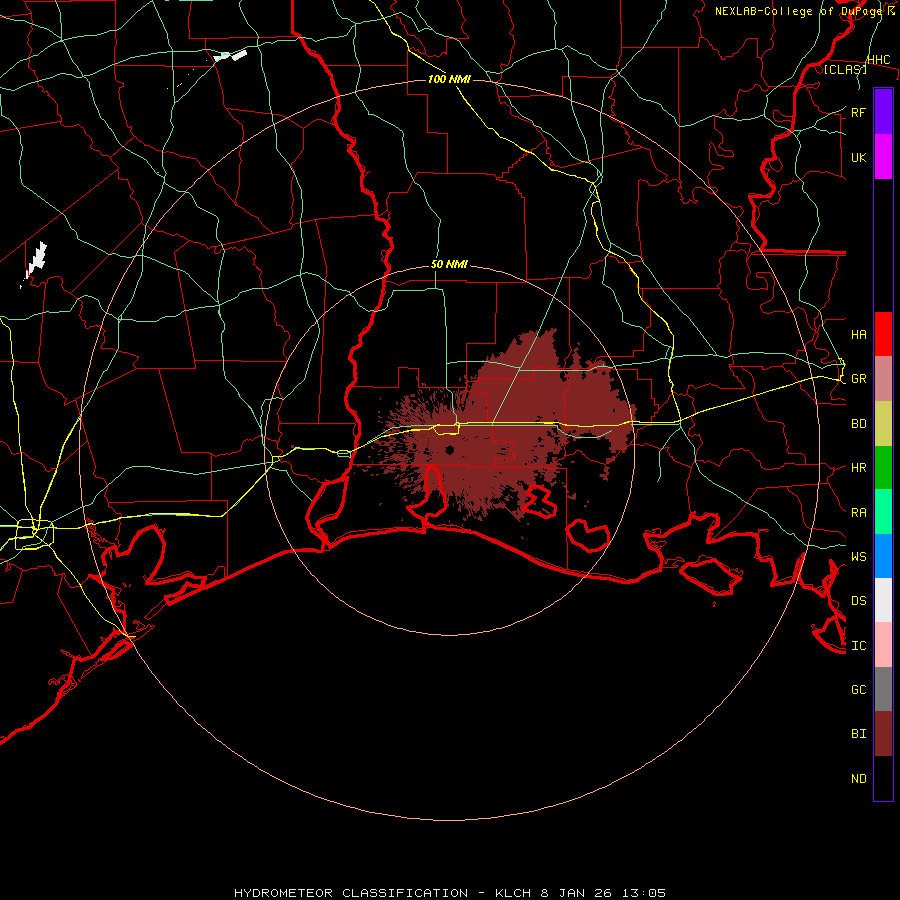Select the GR pink-brown legend swatch

(x=883, y=379)
